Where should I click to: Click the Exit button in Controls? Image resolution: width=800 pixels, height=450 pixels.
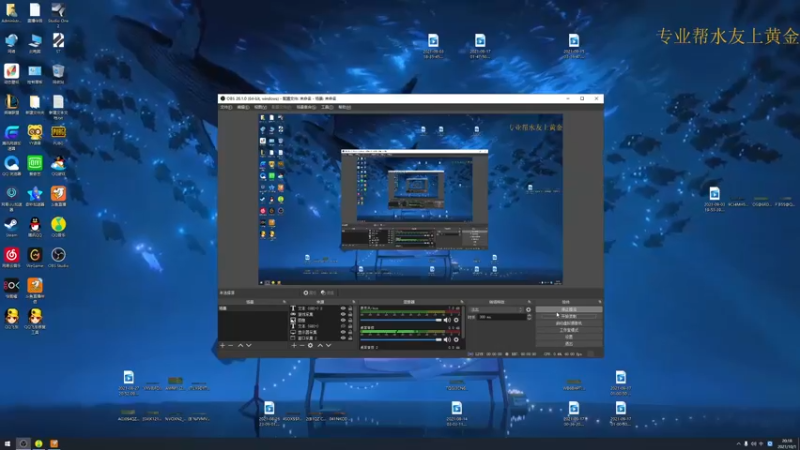click(x=568, y=344)
